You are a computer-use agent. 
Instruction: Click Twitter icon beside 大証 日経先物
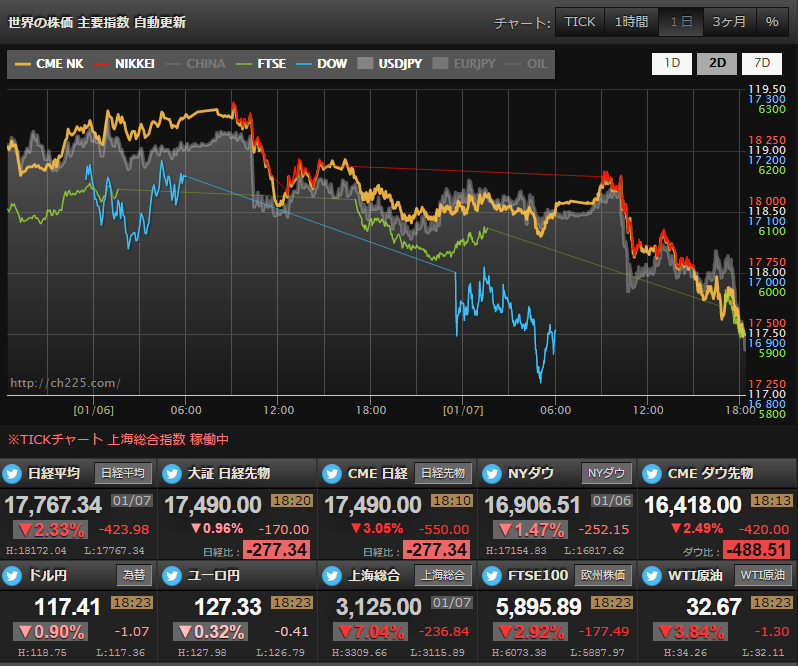click(172, 474)
